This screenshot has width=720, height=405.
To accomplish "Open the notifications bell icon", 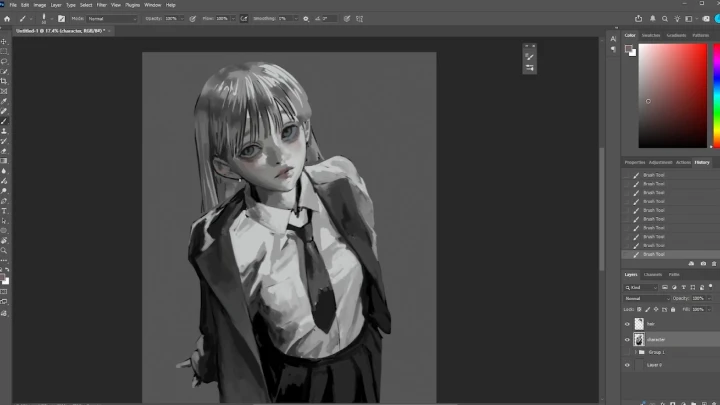I will tap(652, 19).
